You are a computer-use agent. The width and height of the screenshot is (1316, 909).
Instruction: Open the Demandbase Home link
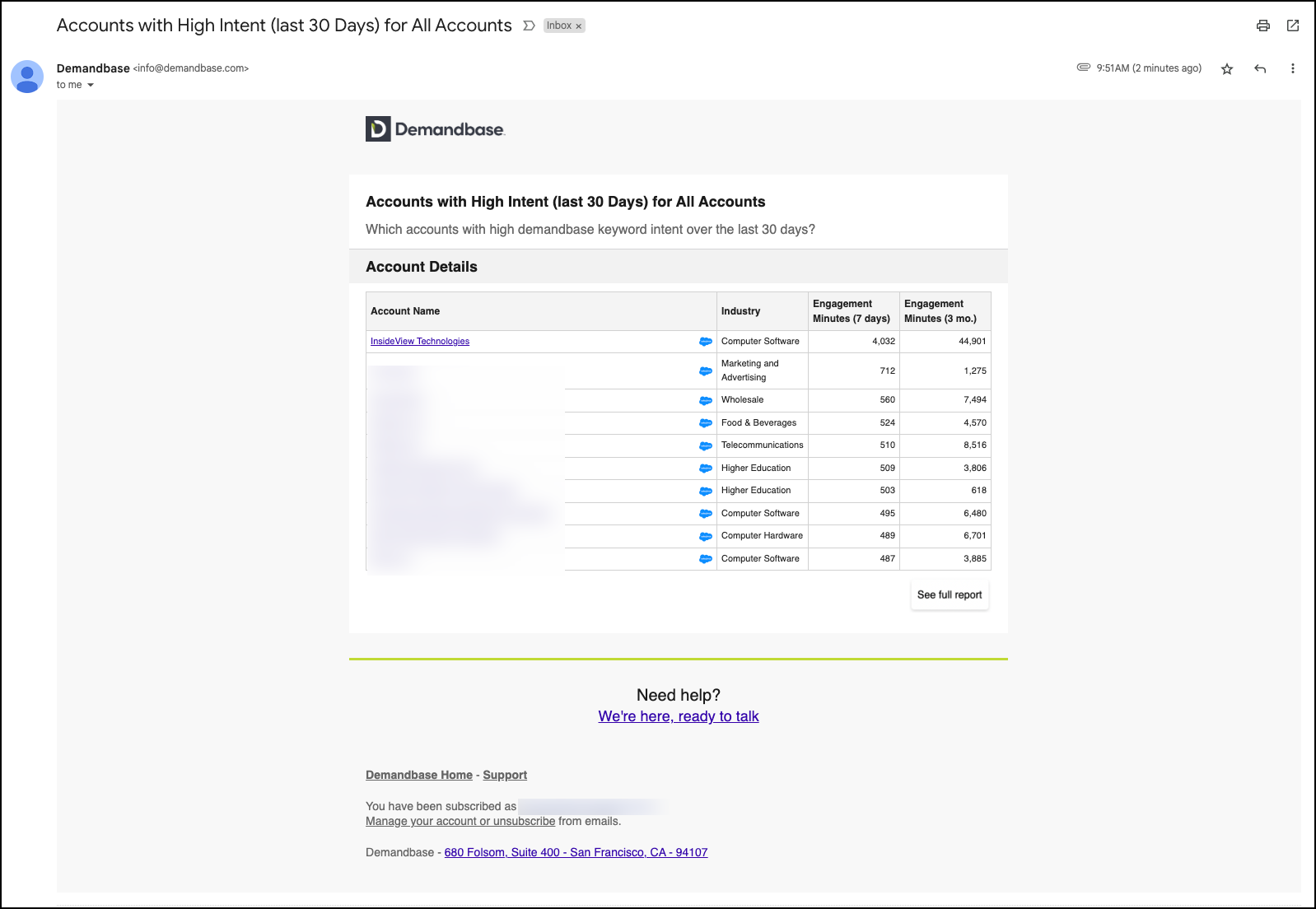tap(419, 775)
